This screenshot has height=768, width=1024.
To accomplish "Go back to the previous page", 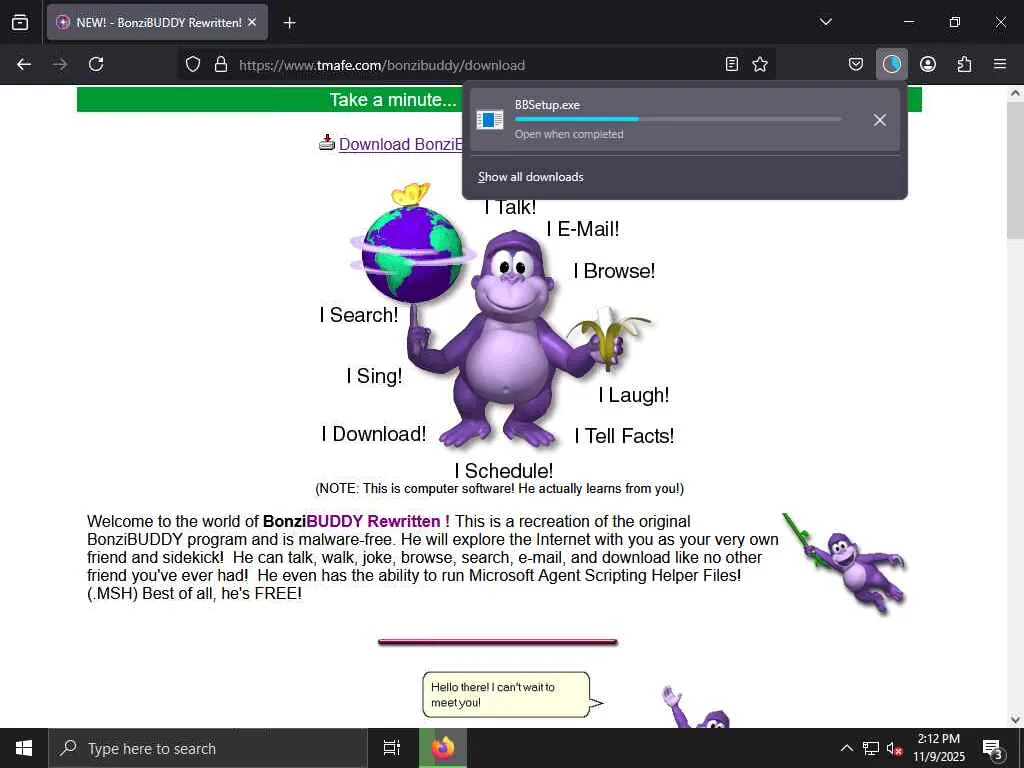I will tap(24, 64).
